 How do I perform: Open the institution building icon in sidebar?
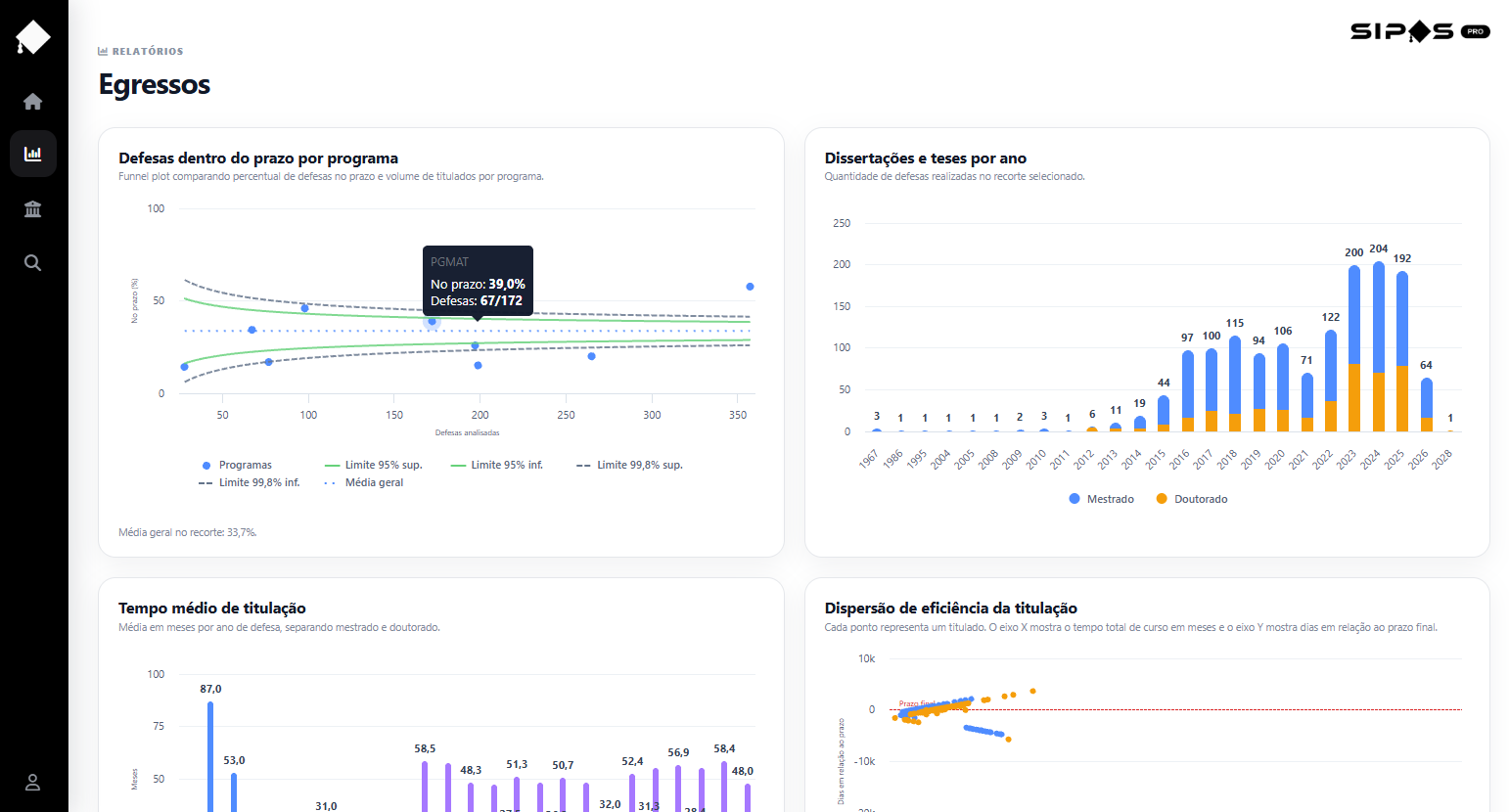[x=33, y=208]
